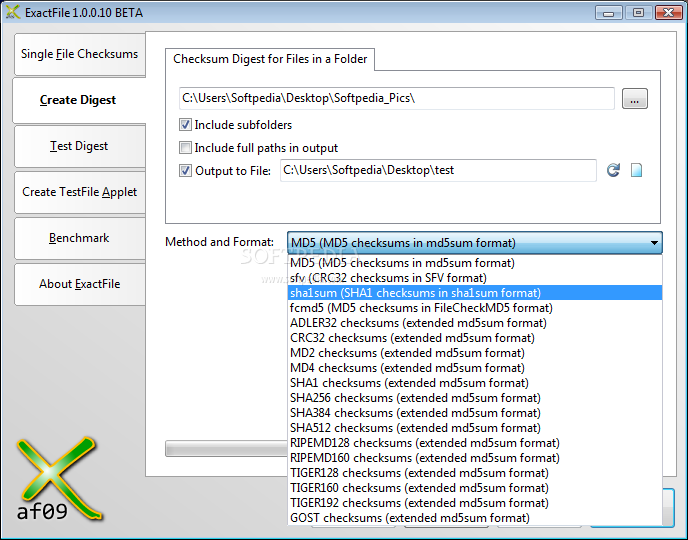Image resolution: width=688 pixels, height=540 pixels.
Task: Pick fcmd5 FileCheckMD5 format option
Action: [475, 308]
